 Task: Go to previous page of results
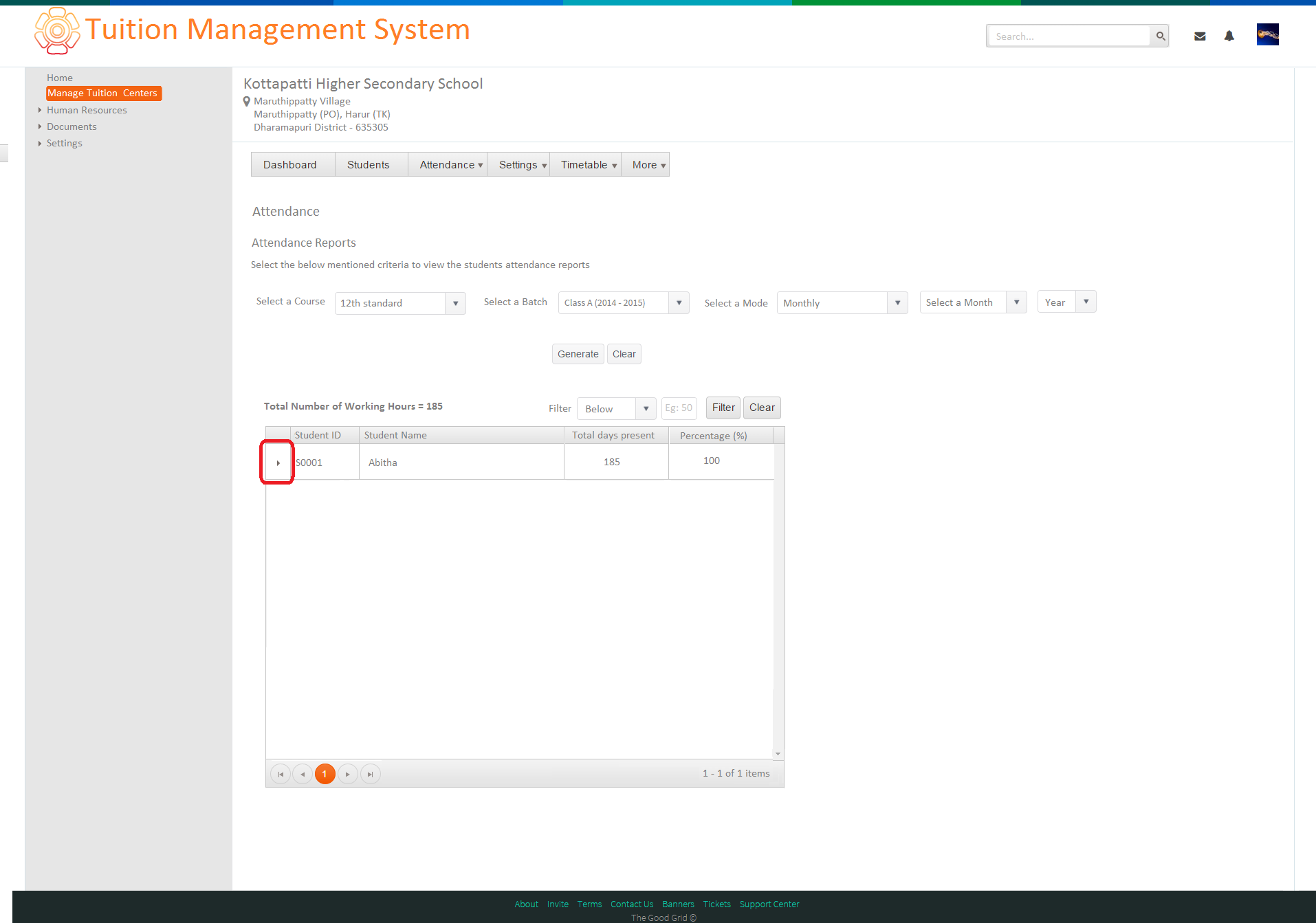click(303, 774)
